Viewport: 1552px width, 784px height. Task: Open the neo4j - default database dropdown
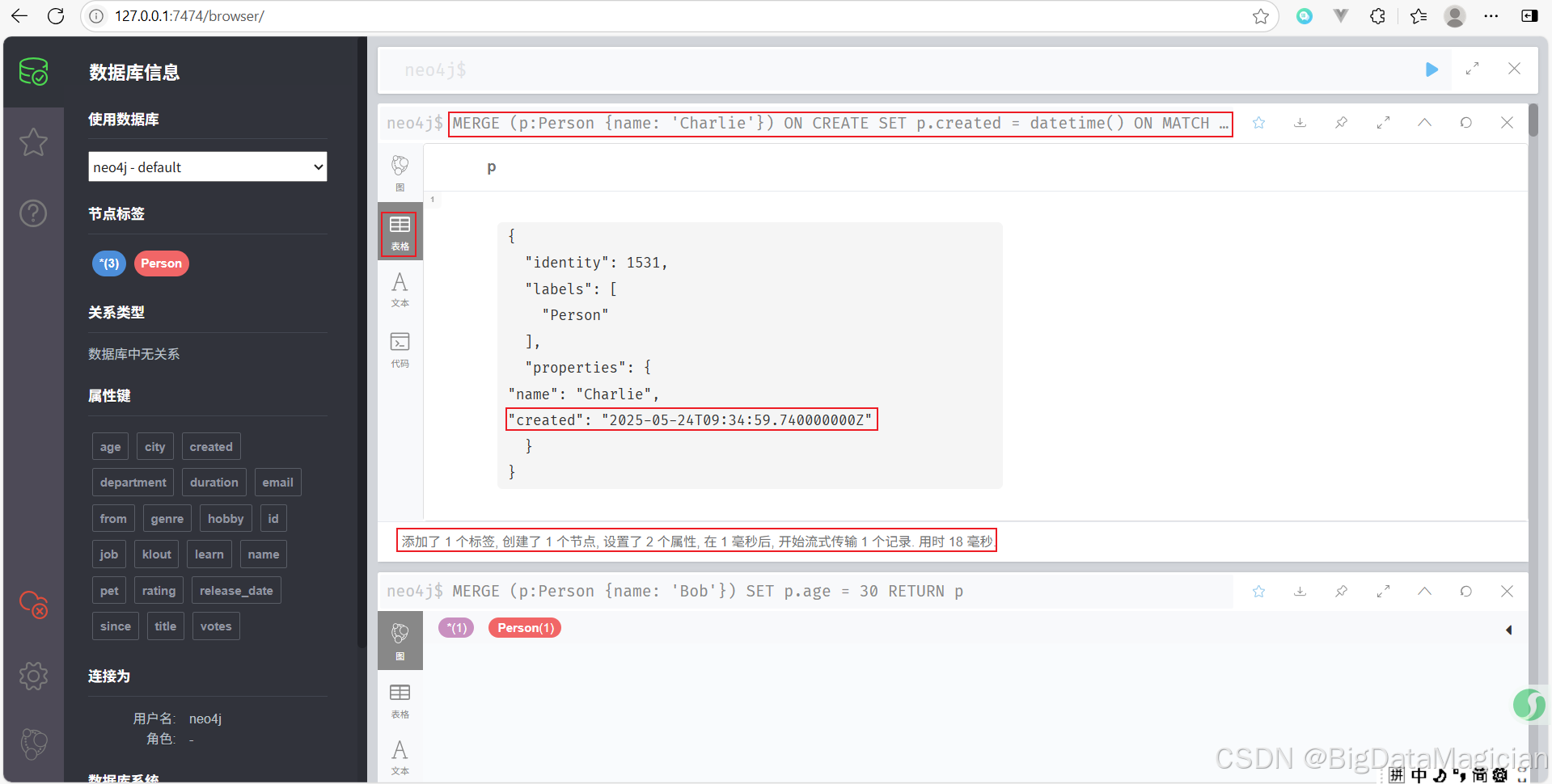coord(208,167)
